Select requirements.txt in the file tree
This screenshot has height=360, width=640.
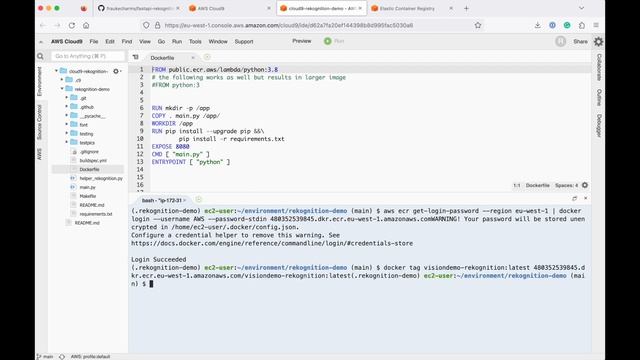(96, 214)
